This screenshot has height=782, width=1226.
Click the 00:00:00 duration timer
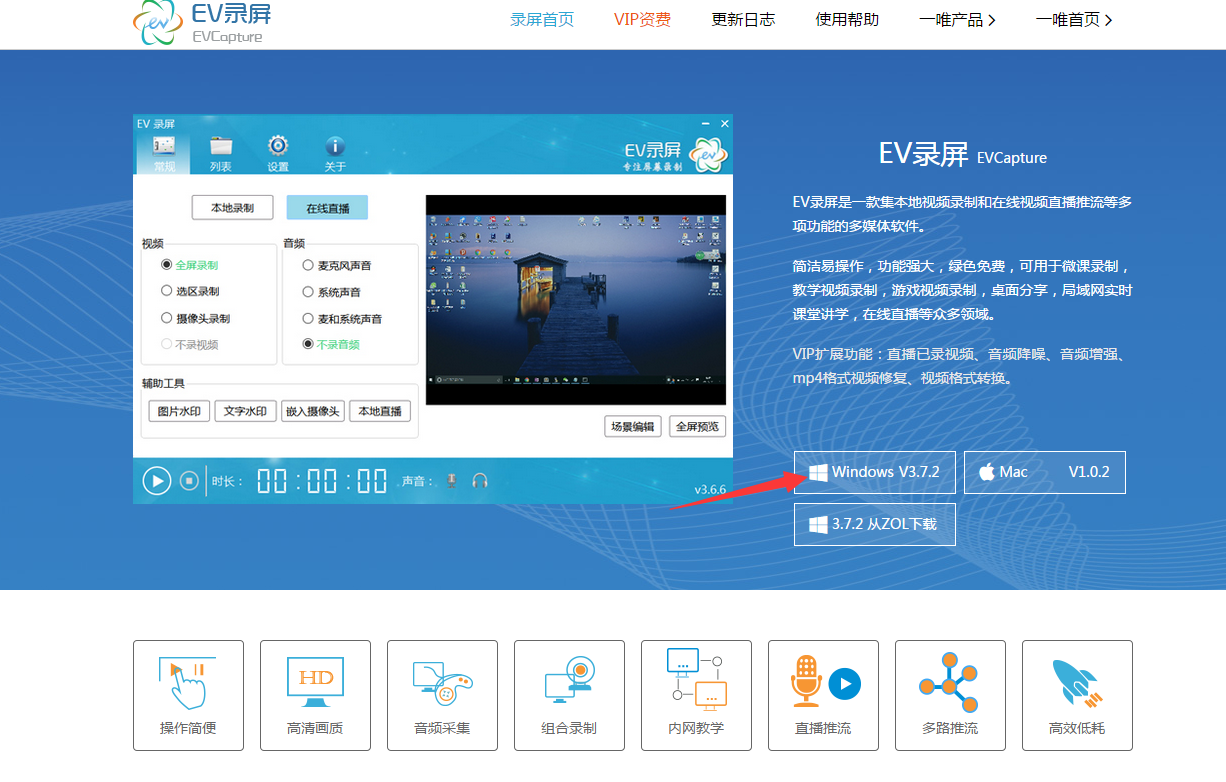pyautogui.click(x=322, y=481)
